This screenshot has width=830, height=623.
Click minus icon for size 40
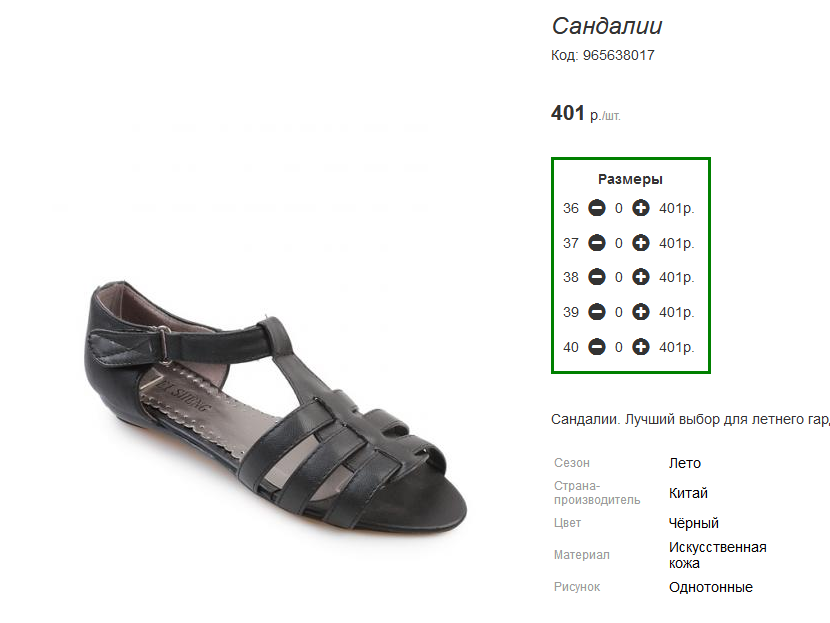pyautogui.click(x=597, y=347)
